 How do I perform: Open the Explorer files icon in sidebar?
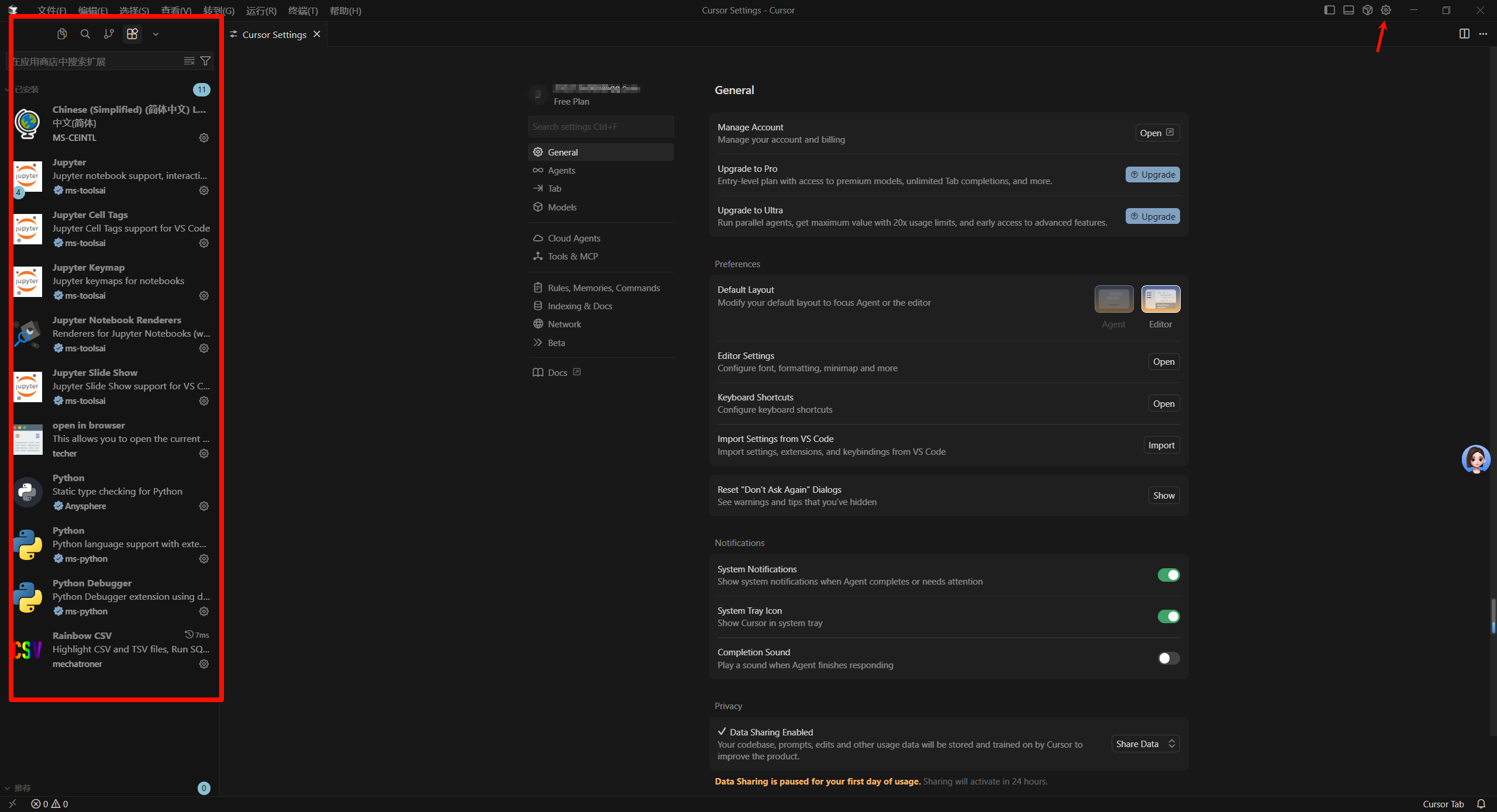tap(62, 34)
